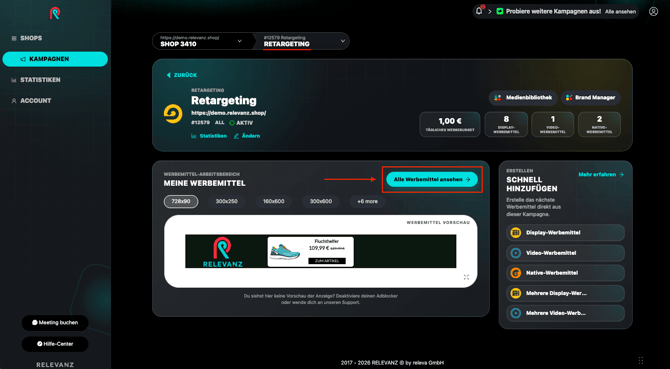Viewport: 670px width, 369px height.
Task: Go back via Zurück link
Action: pos(182,75)
